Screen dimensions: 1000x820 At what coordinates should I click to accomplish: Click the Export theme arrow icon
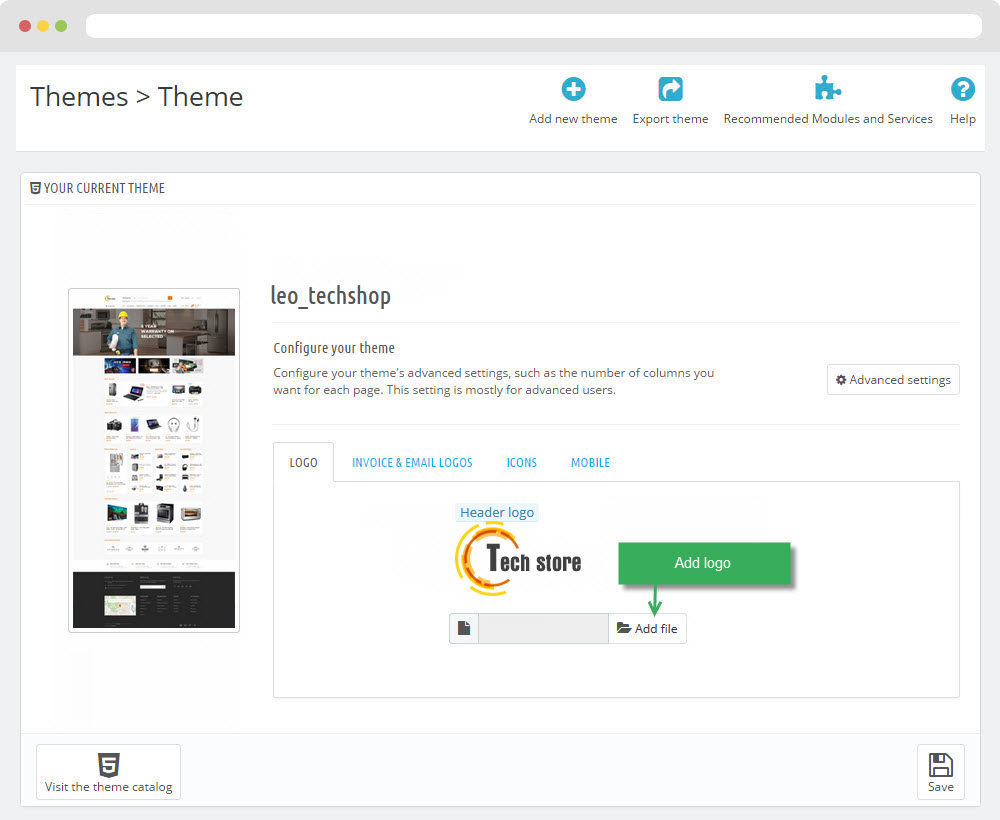coord(670,89)
